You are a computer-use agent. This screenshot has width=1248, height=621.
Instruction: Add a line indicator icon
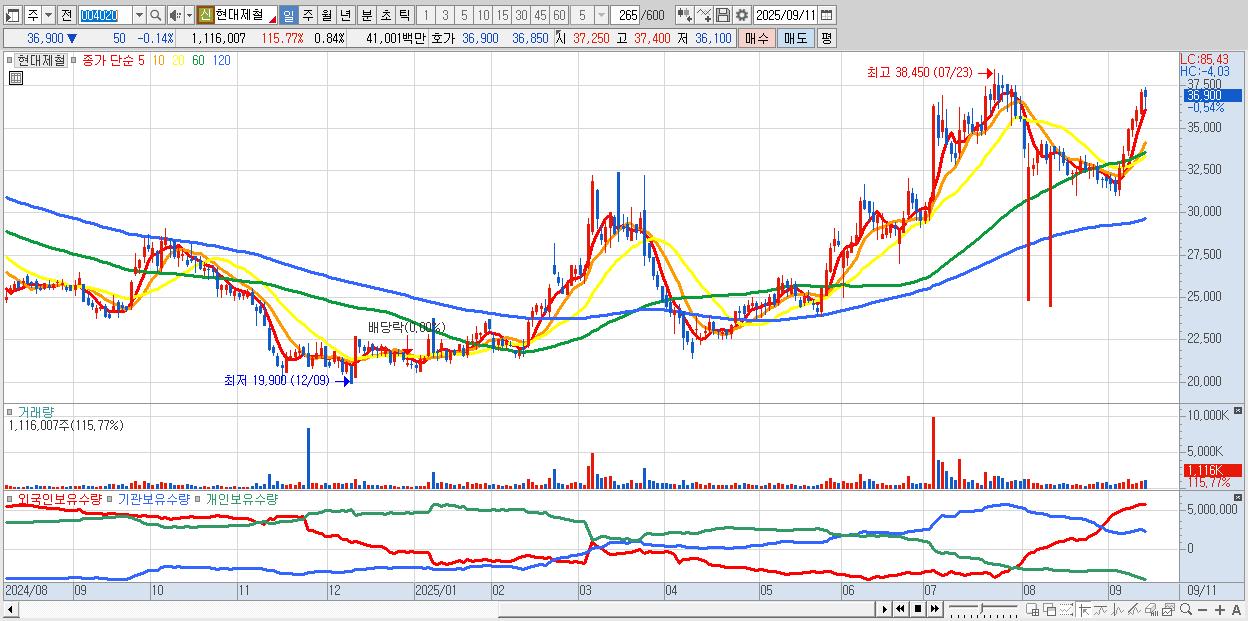point(704,15)
